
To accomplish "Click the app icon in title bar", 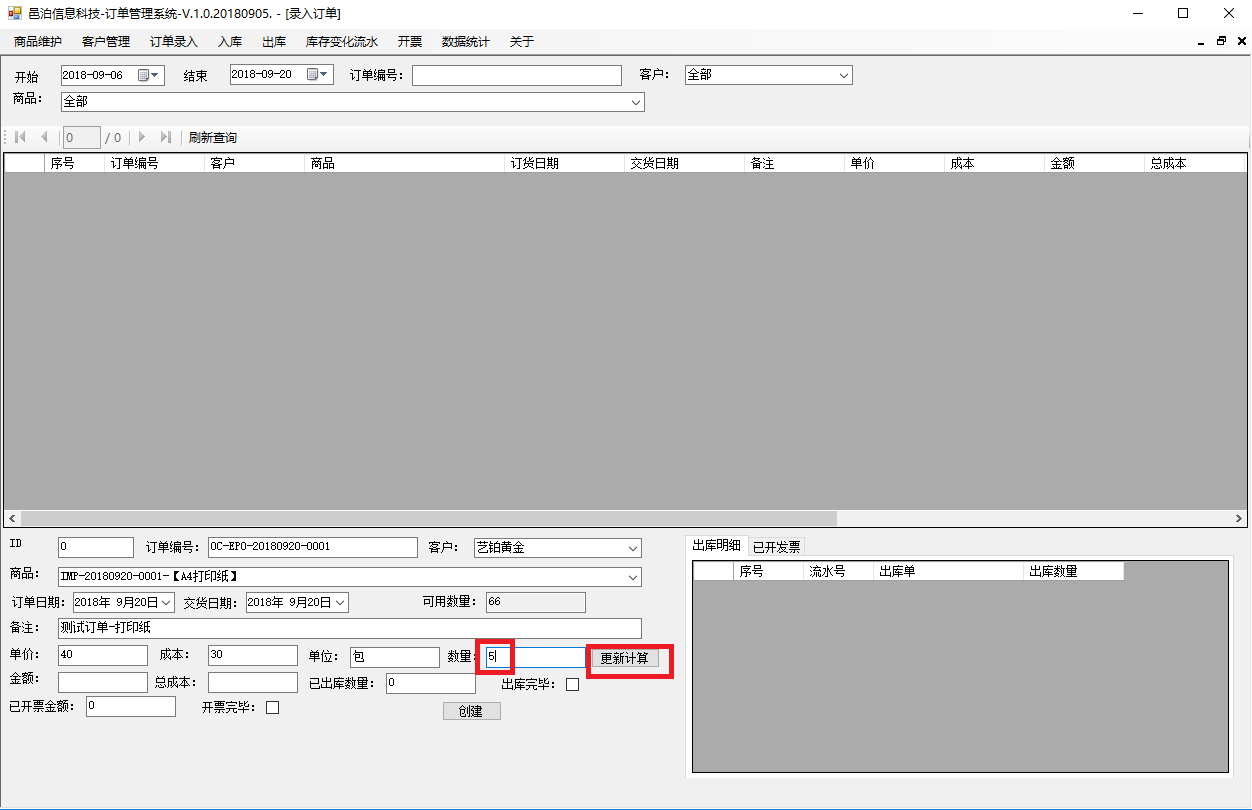I will click(14, 13).
